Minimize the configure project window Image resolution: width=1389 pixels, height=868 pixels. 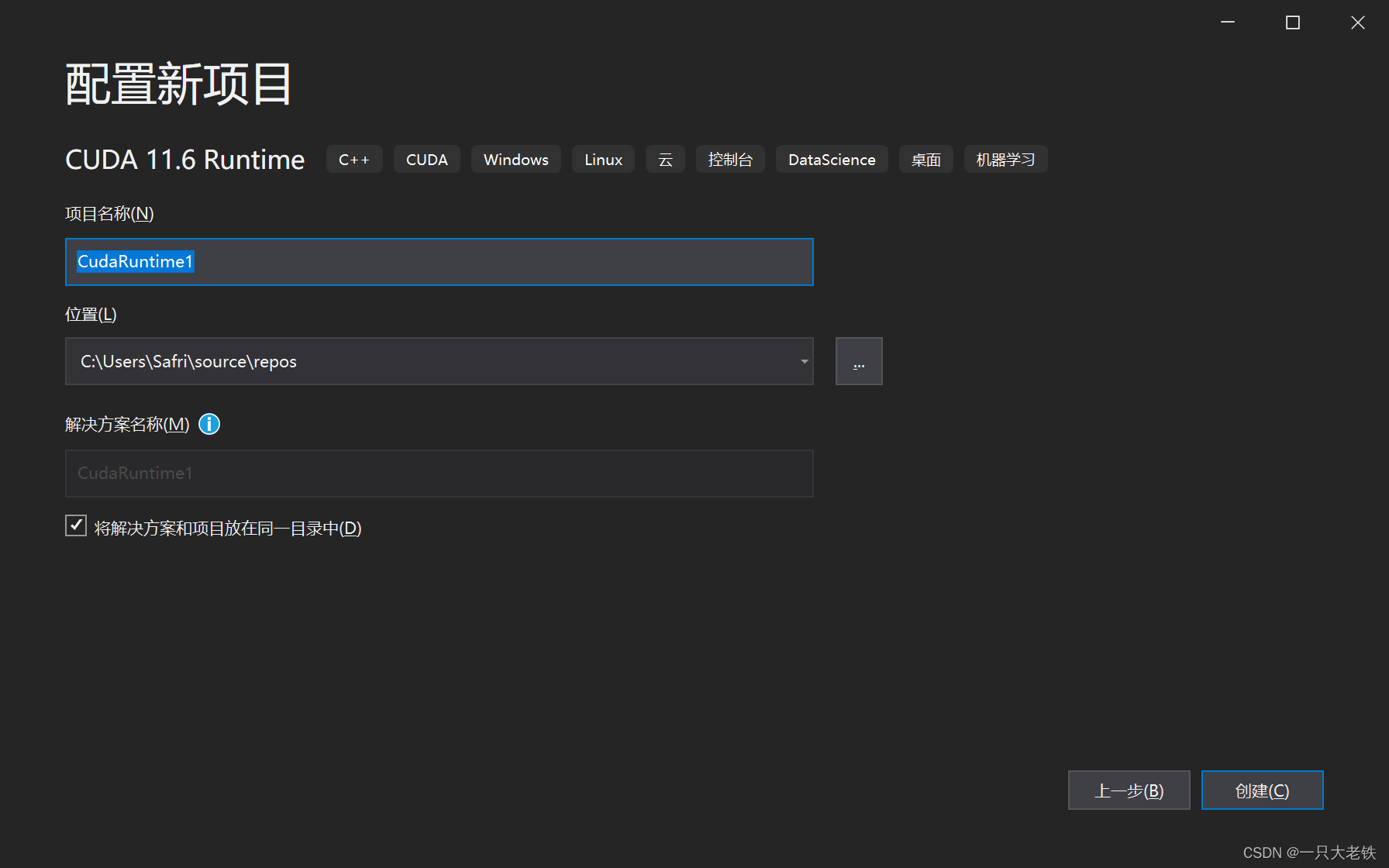point(1228,22)
